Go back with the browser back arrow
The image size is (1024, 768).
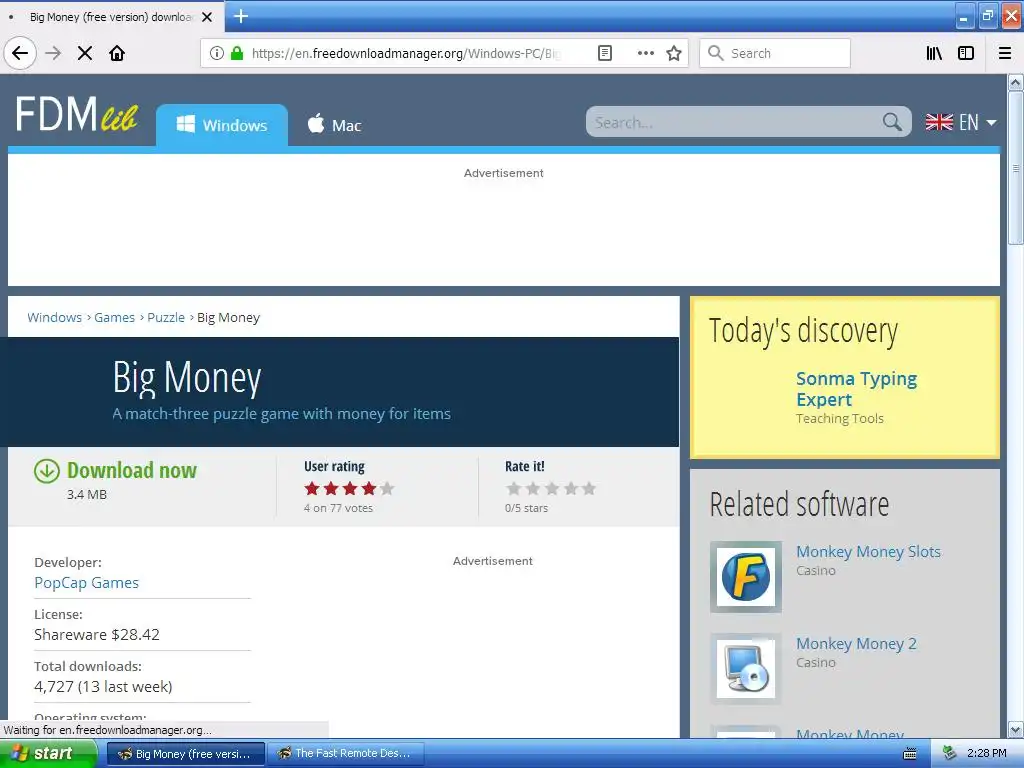tap(20, 53)
